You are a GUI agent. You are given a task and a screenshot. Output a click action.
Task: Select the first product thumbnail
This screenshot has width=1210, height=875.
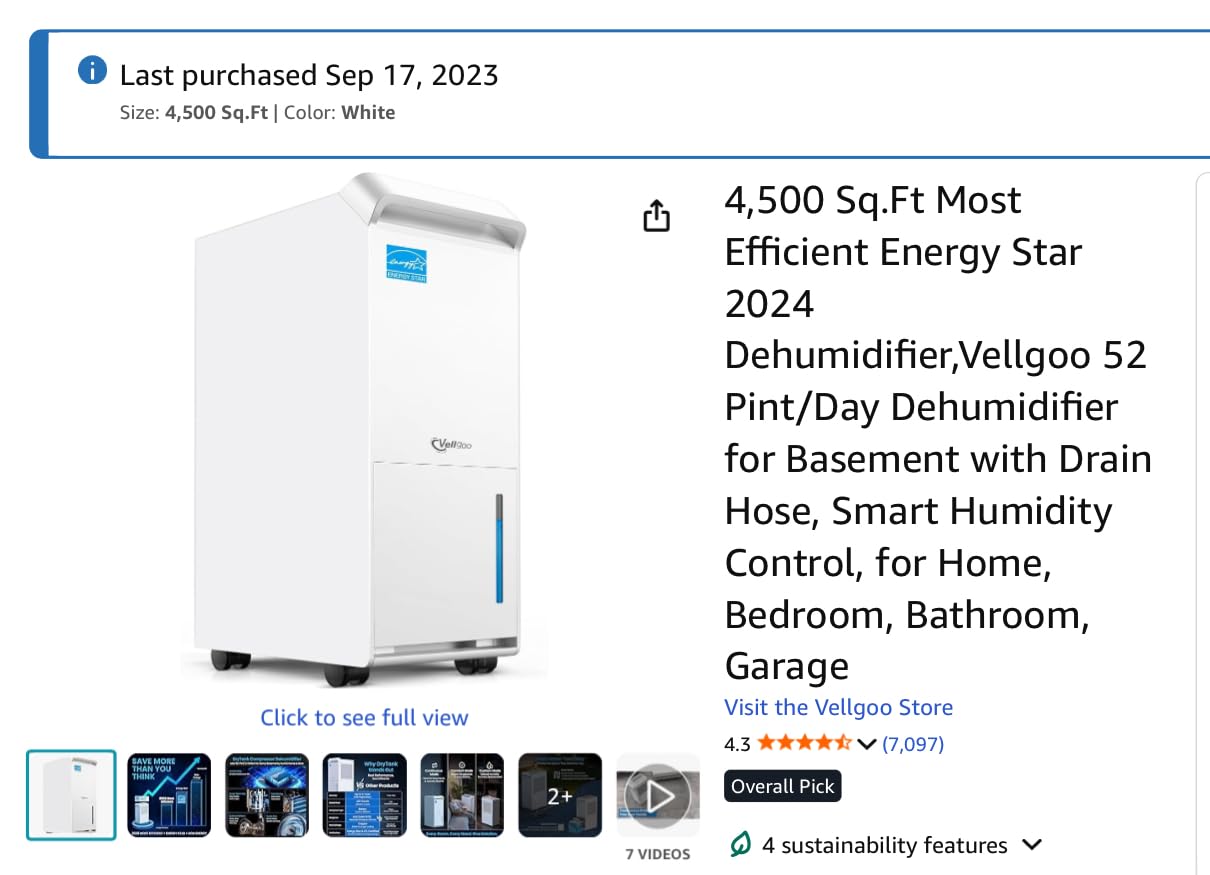point(71,793)
